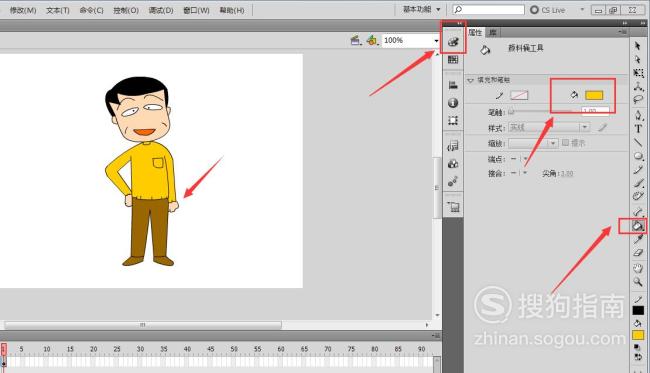Open the 帮助(H) menu
Screen dimensions: 650x373
(232, 10)
